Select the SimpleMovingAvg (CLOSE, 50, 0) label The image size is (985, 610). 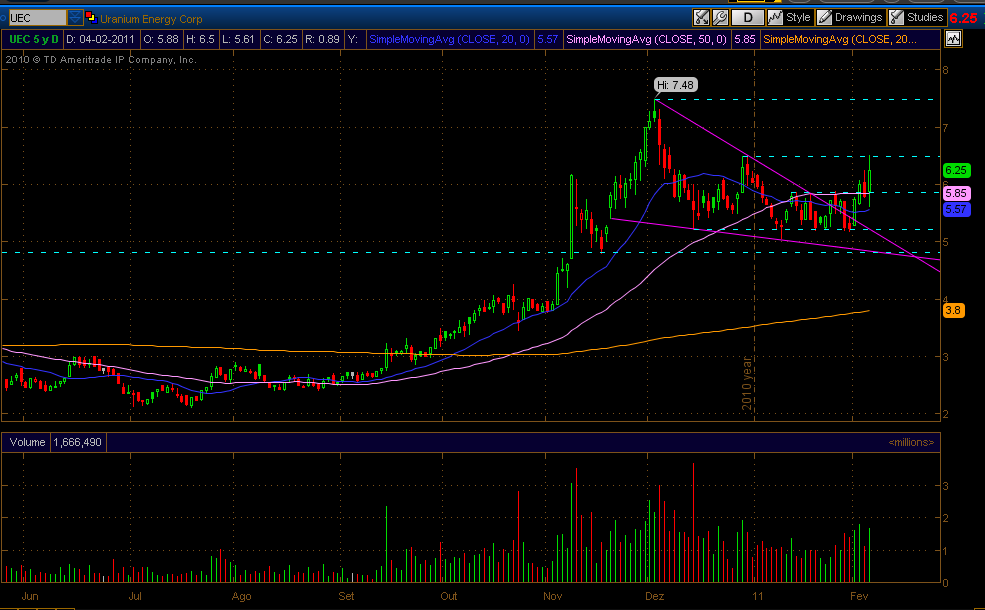(x=646, y=39)
